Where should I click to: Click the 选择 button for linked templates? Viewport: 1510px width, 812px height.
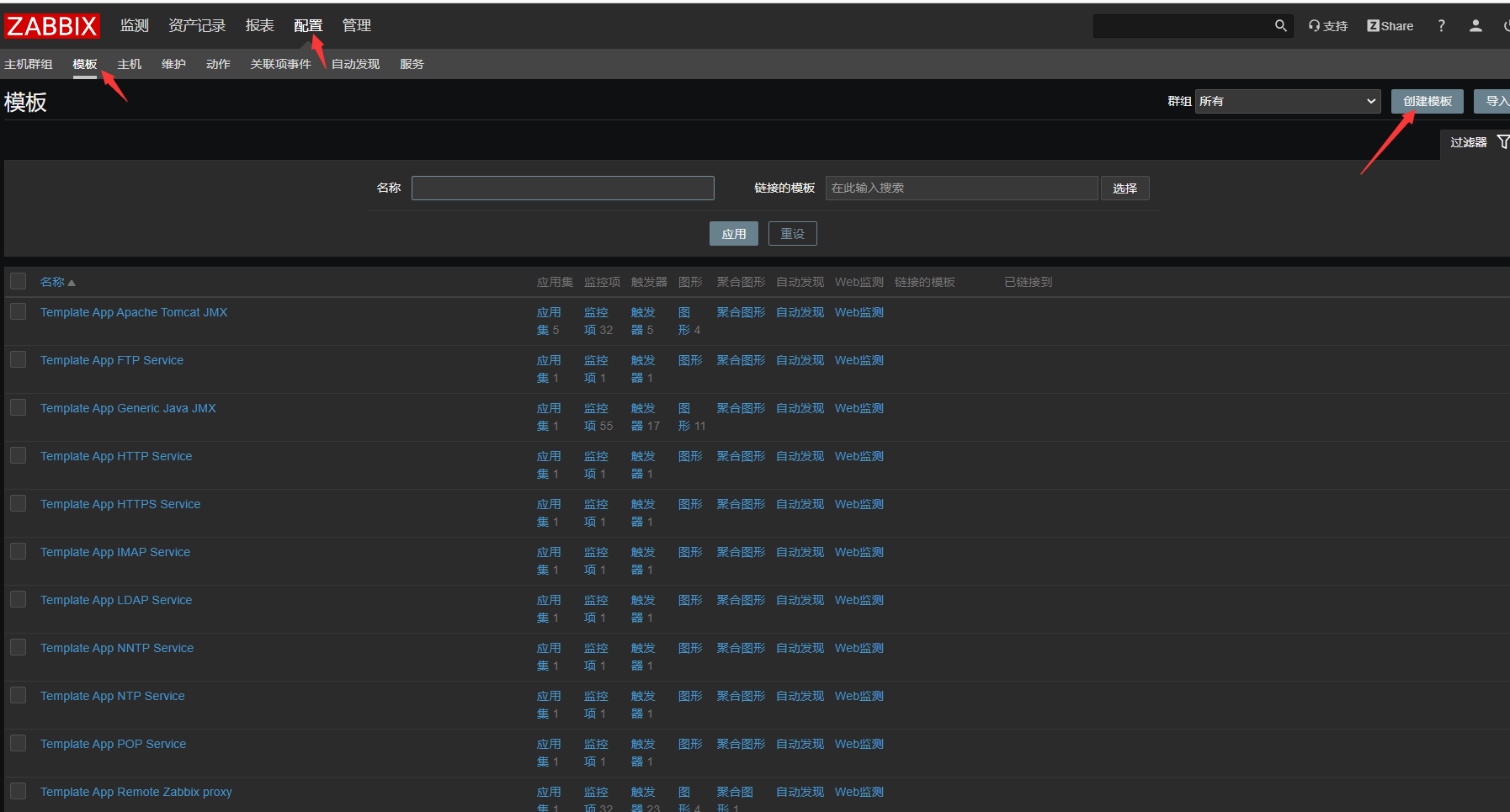tap(1125, 188)
